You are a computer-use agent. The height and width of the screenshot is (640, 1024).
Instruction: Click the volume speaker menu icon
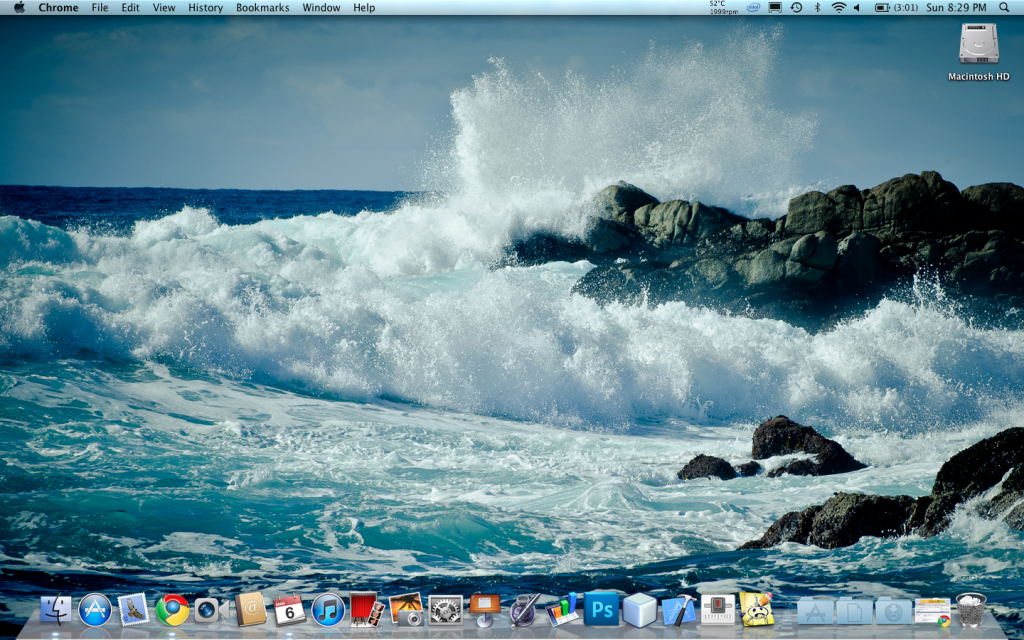857,8
